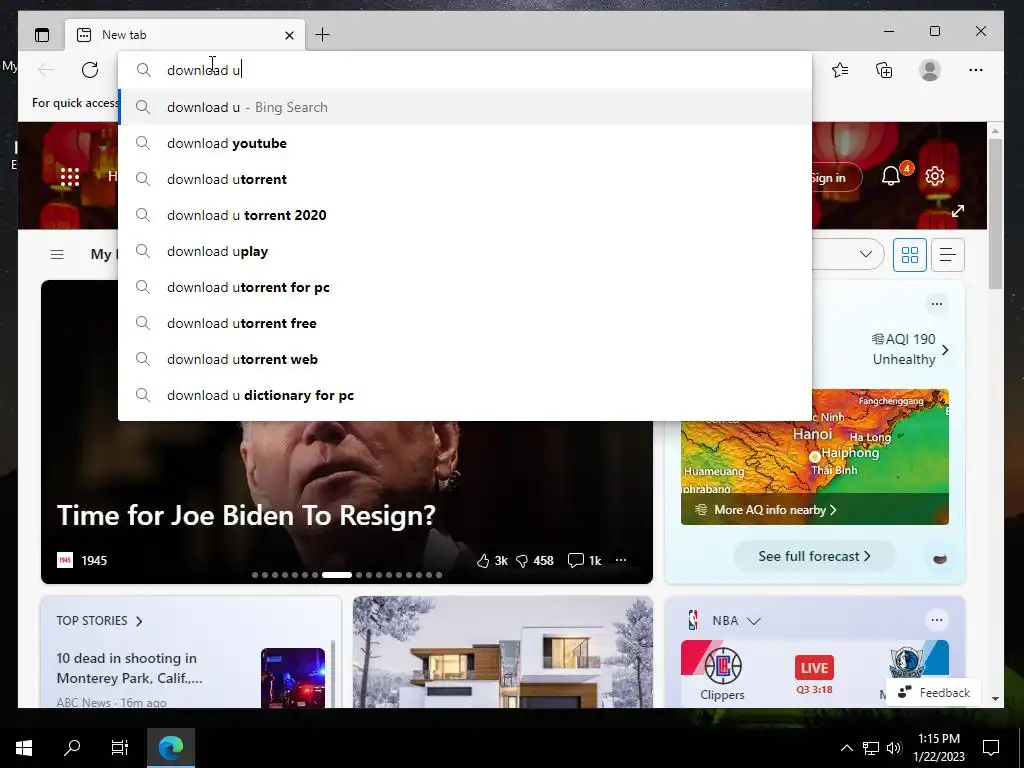This screenshot has width=1024, height=768.
Task: Open the feed dropdown chevron
Action: coord(866,254)
